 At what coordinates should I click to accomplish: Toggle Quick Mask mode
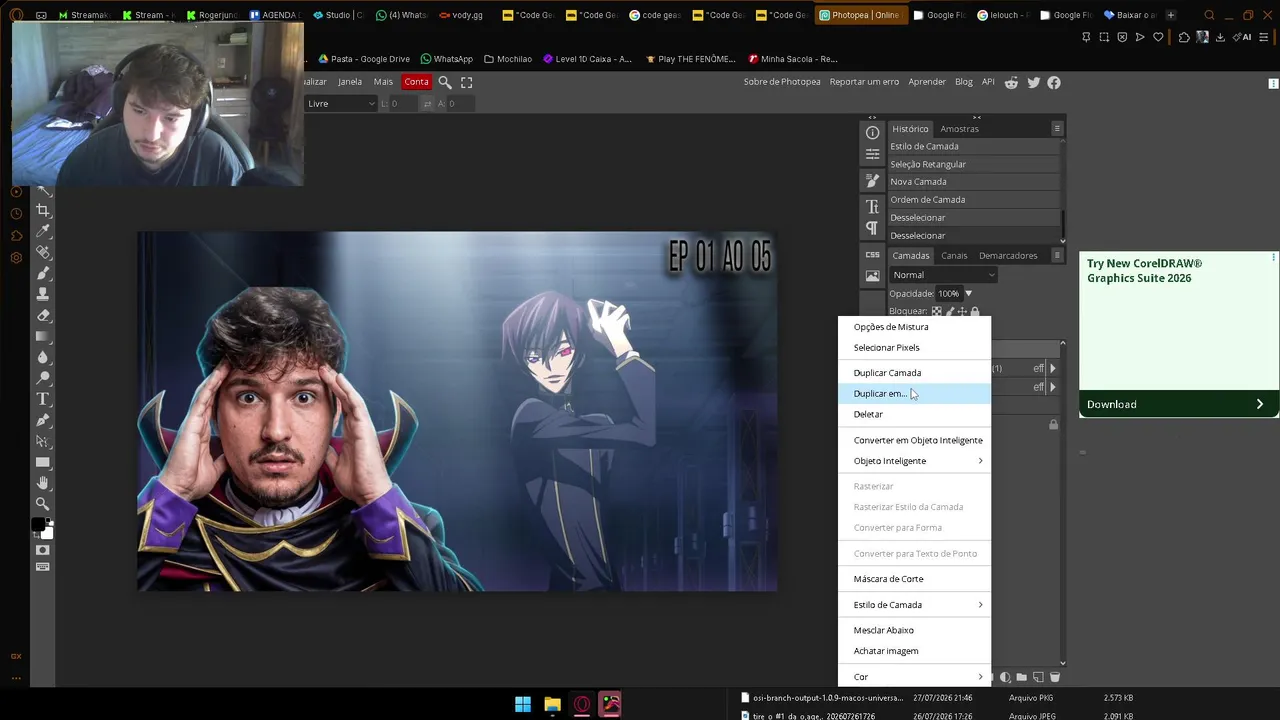point(42,550)
